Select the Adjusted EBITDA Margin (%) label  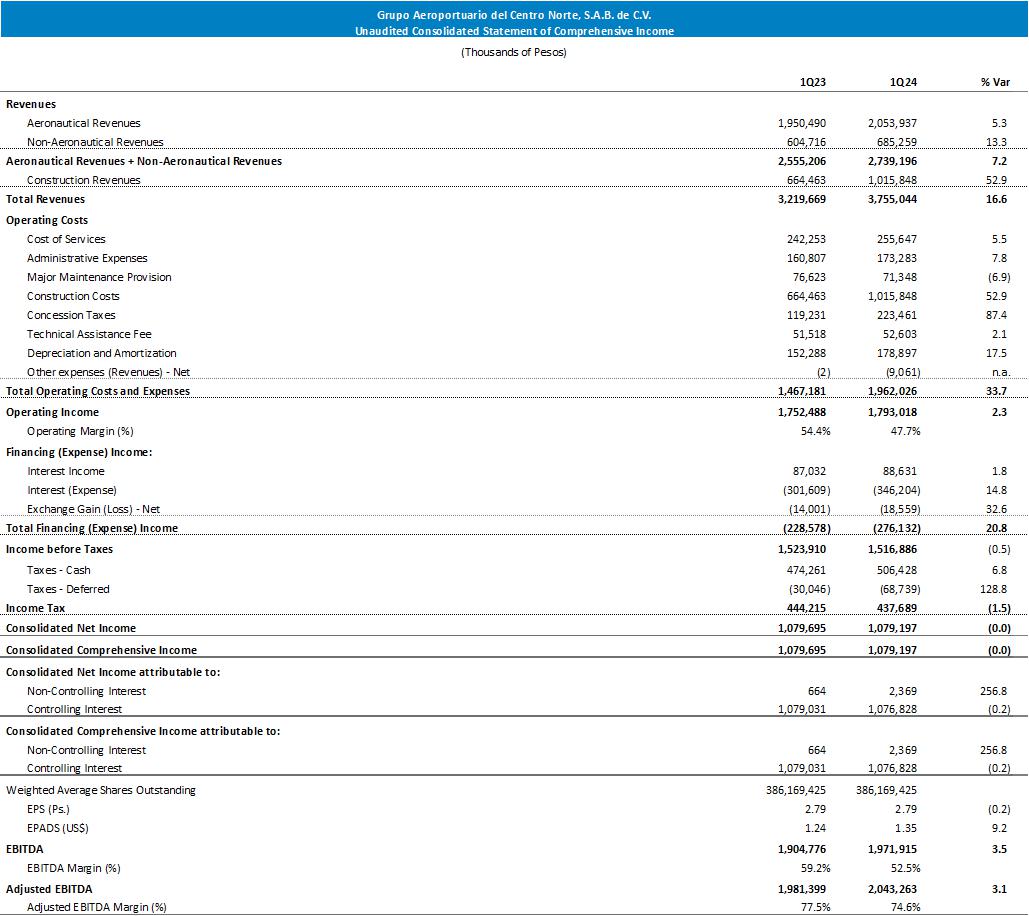[x=96, y=907]
